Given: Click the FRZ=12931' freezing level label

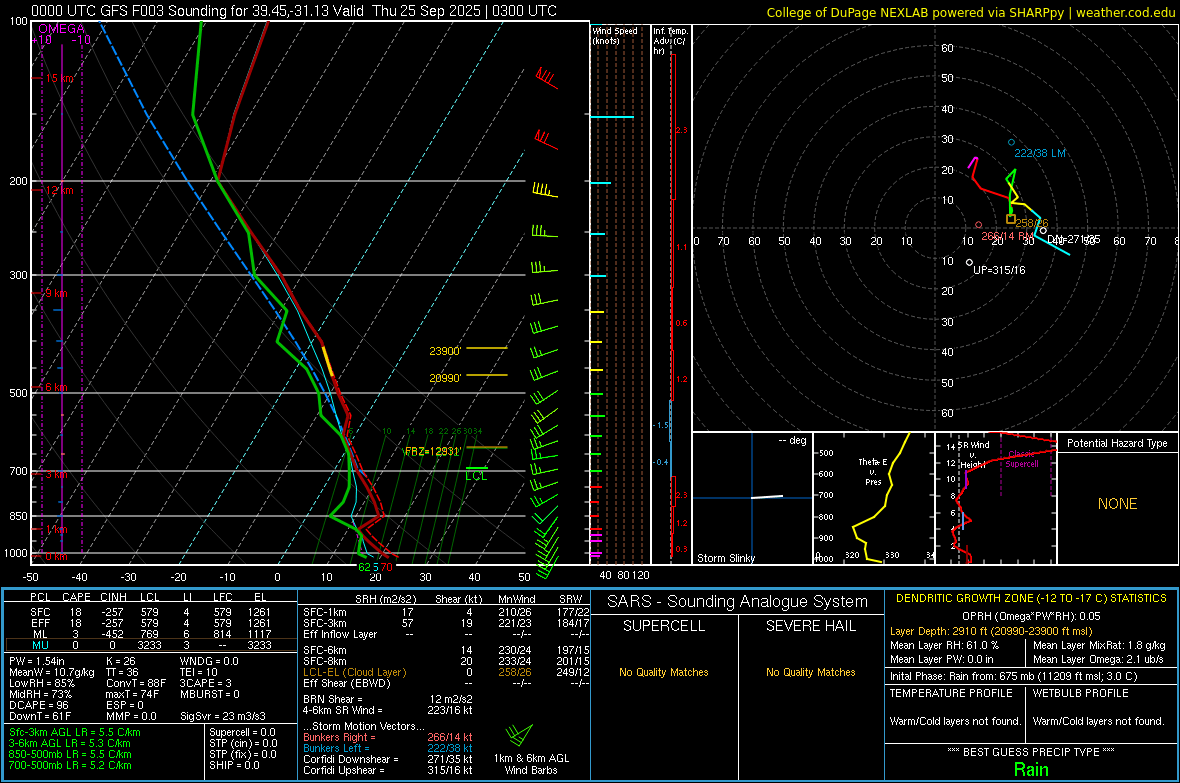Looking at the screenshot, I should (432, 452).
